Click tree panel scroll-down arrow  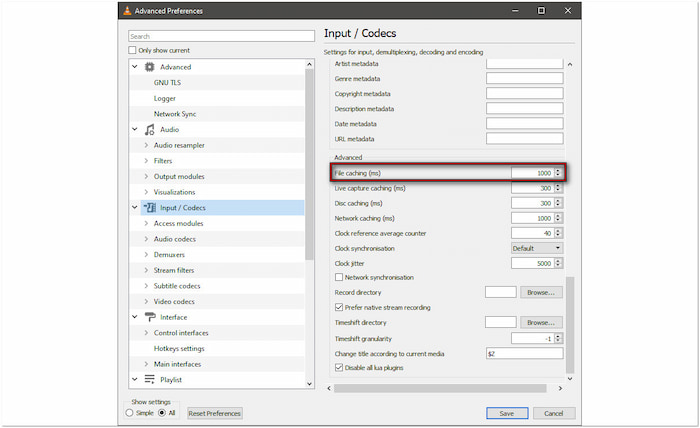click(309, 384)
